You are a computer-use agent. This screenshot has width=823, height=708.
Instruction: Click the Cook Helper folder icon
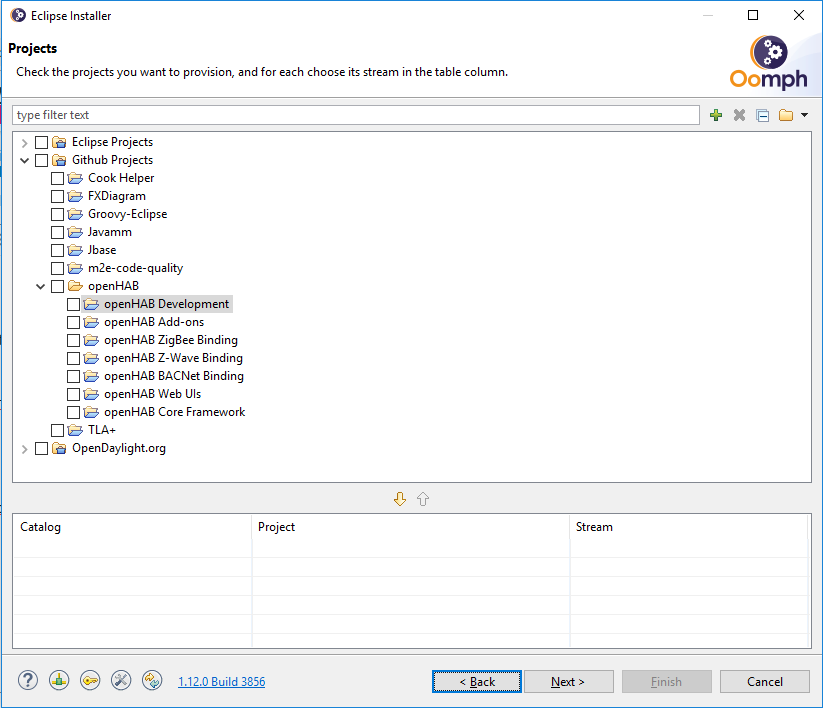point(75,178)
